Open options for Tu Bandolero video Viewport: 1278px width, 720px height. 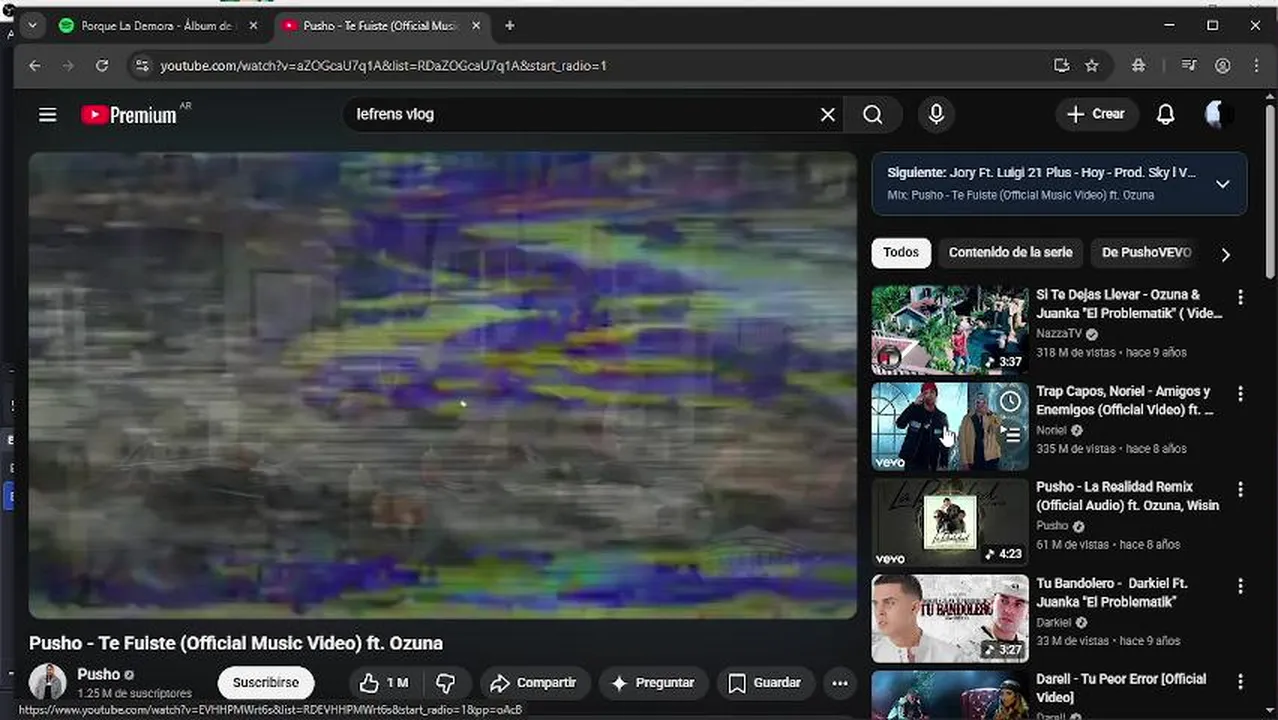(1240, 585)
